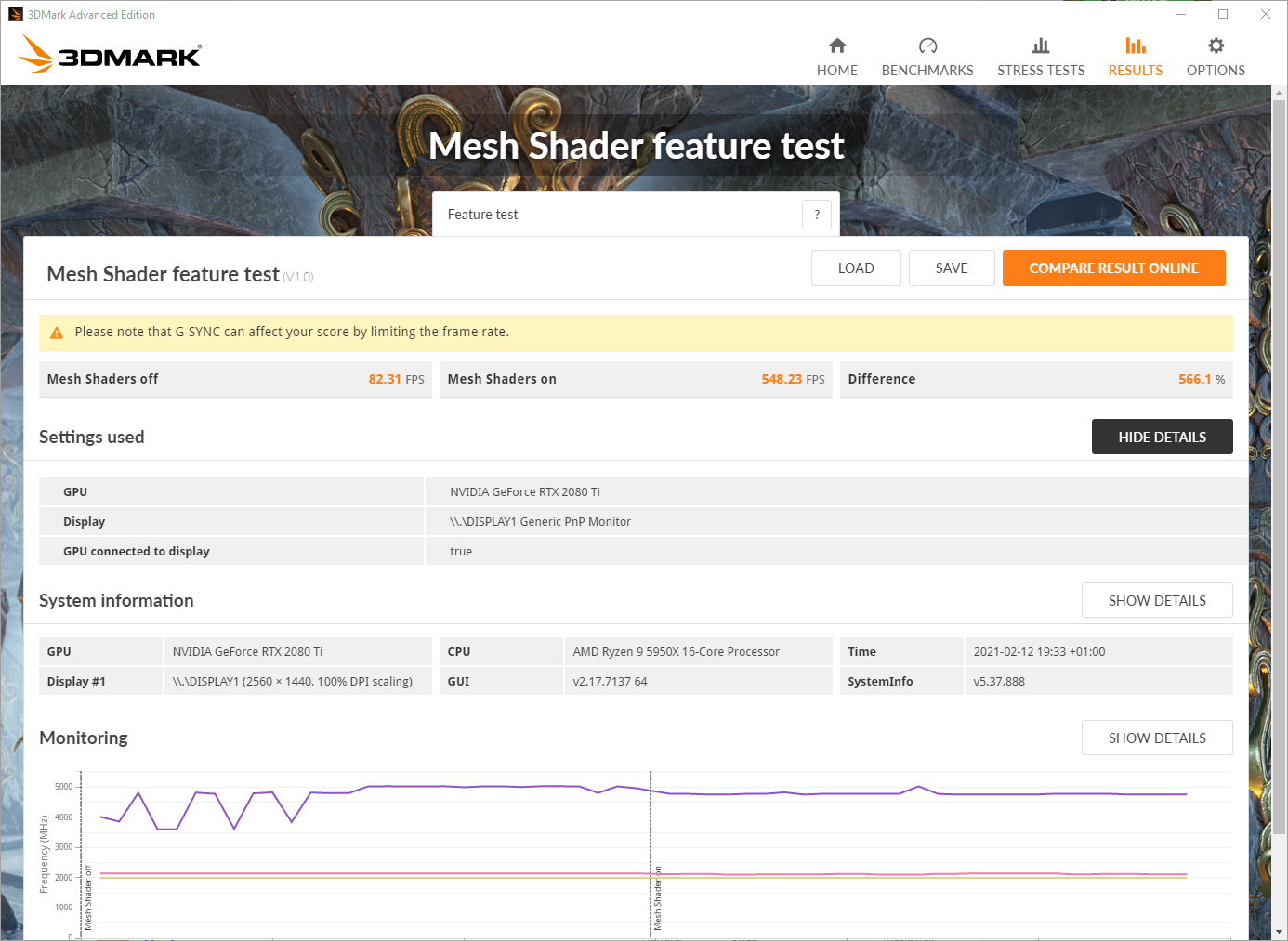Click the Time value 2021-02-12 19:33
The image size is (1288, 941).
1039,652
